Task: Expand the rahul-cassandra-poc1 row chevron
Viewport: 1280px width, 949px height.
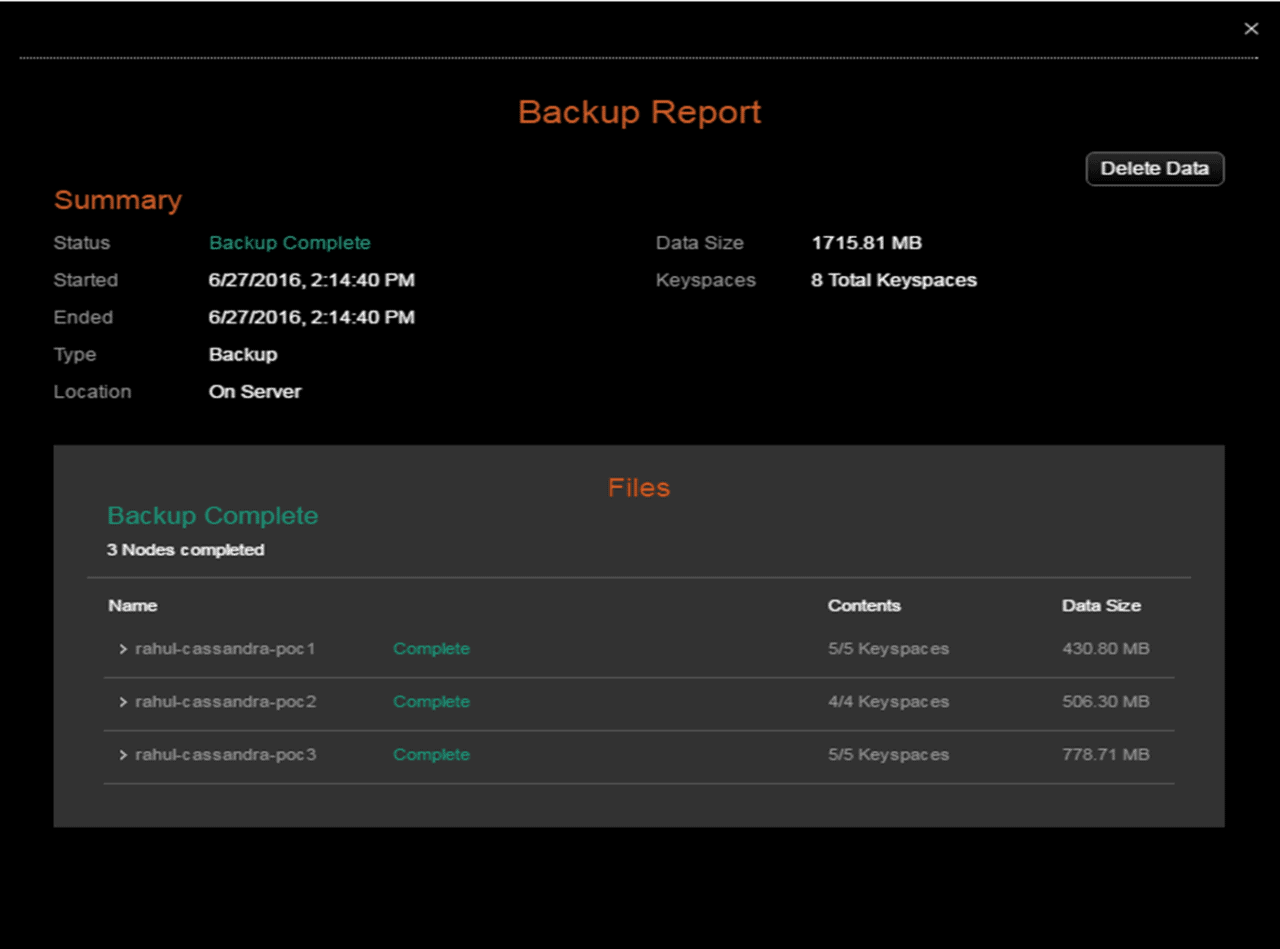Action: 123,649
